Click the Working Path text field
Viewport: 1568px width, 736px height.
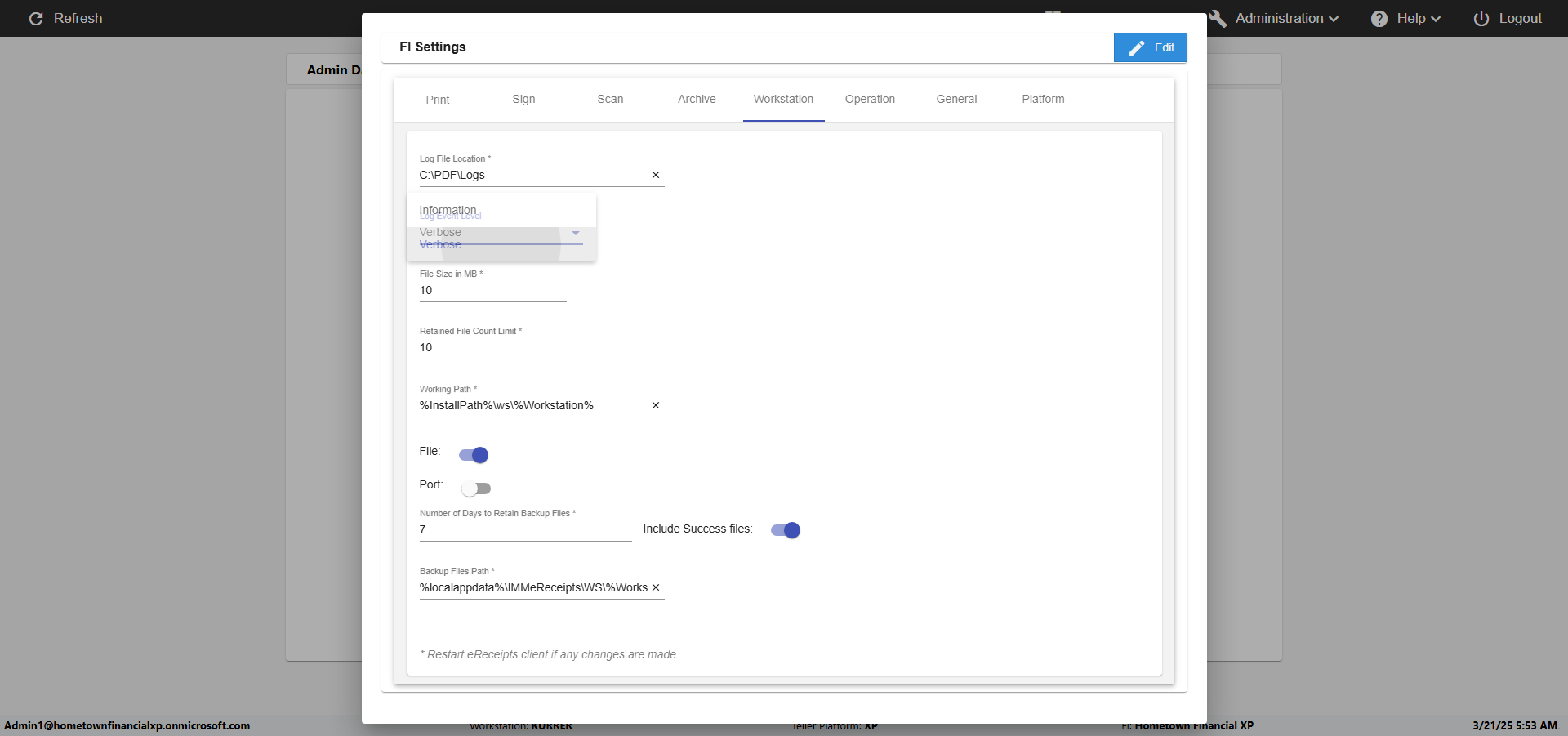[x=533, y=405]
